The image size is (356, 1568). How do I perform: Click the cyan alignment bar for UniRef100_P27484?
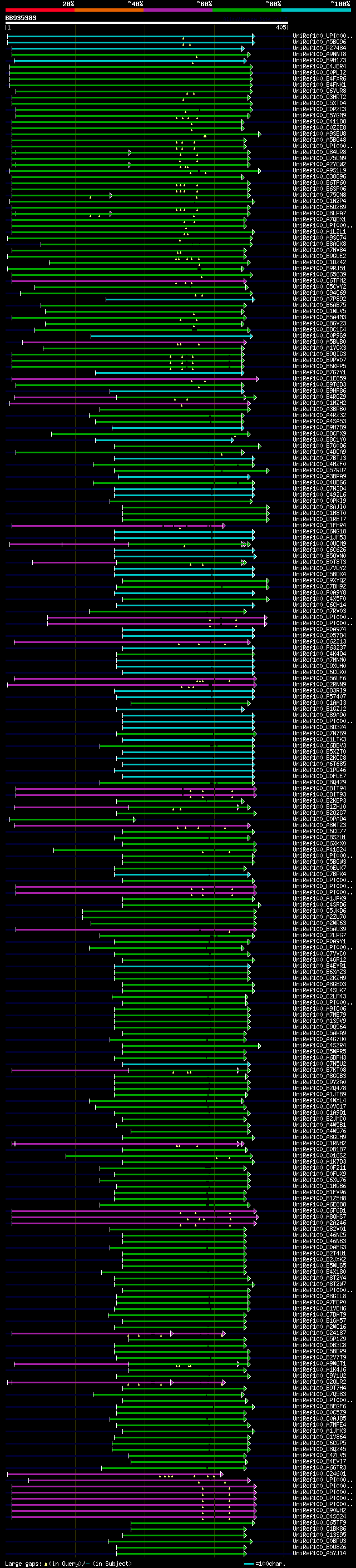(127, 48)
